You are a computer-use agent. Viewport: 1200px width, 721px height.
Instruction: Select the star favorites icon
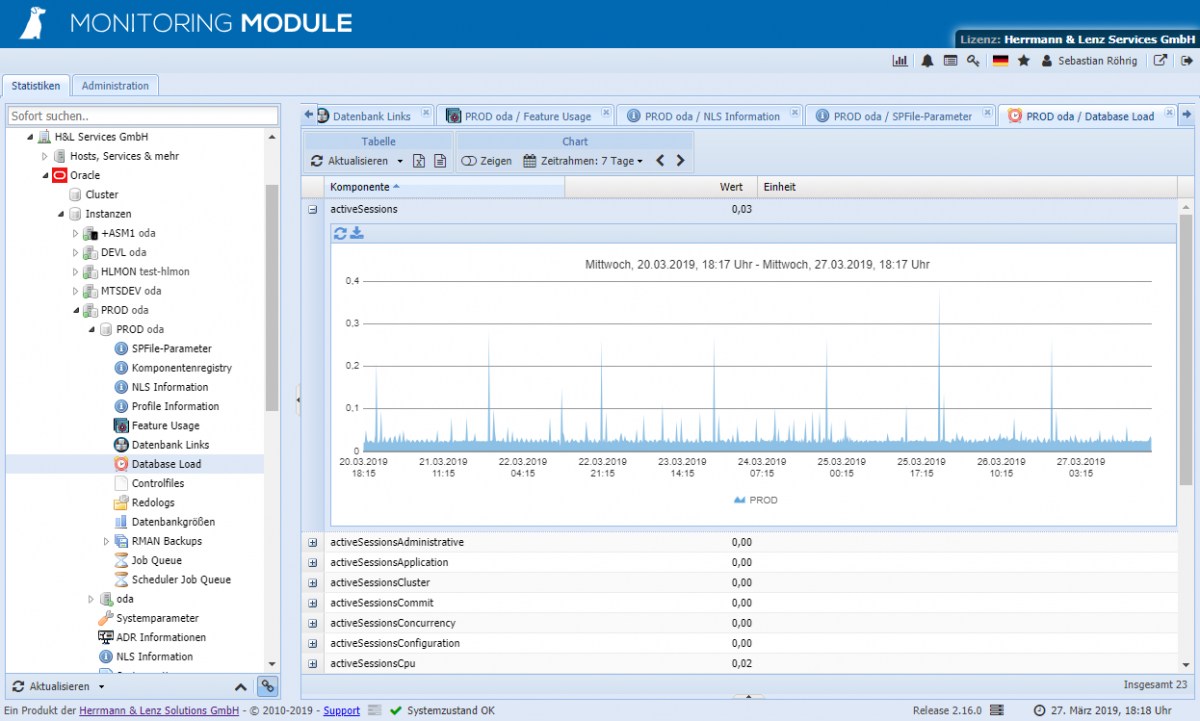pos(1021,60)
